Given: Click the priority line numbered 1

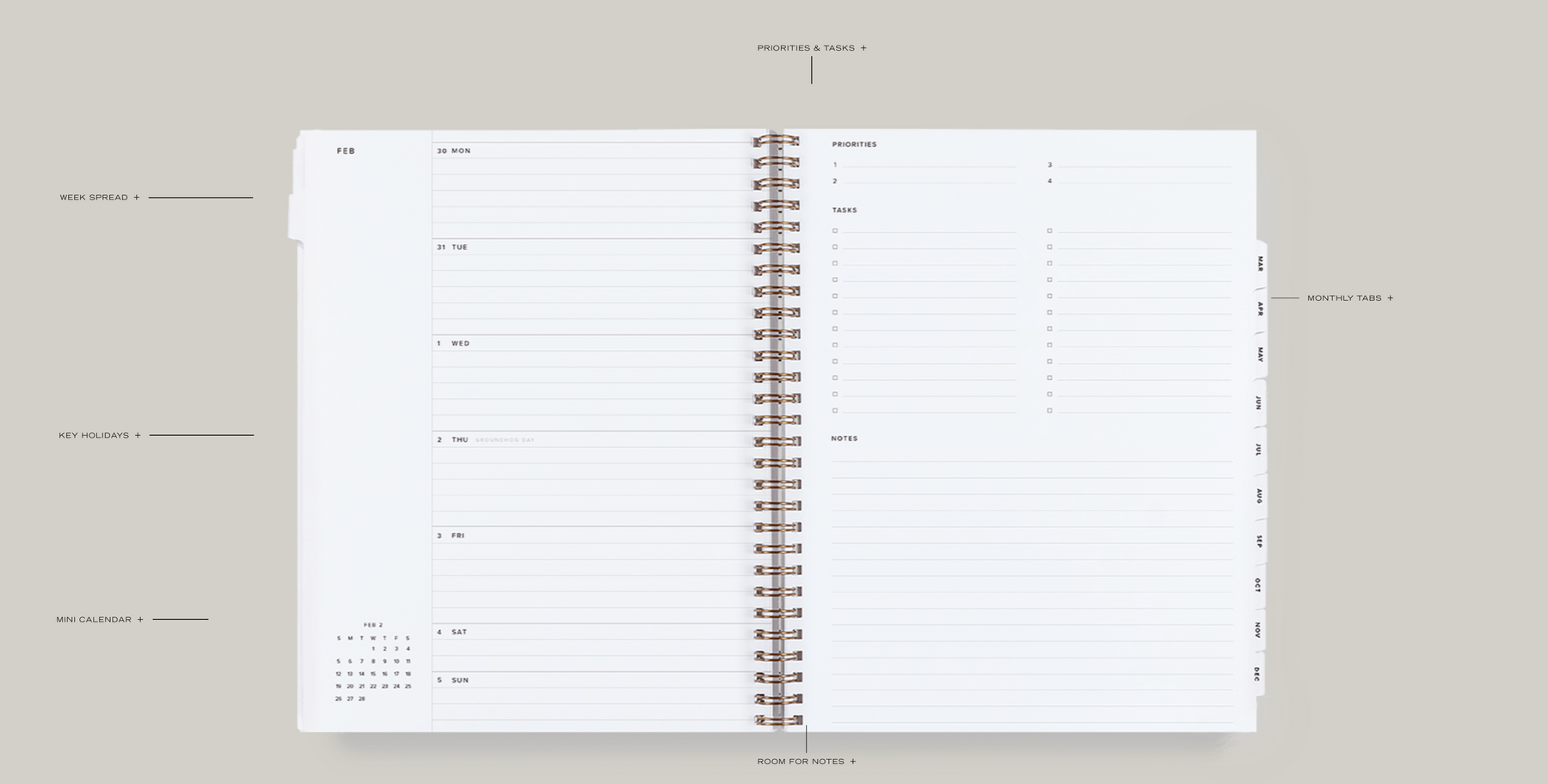Looking at the screenshot, I should 924,165.
